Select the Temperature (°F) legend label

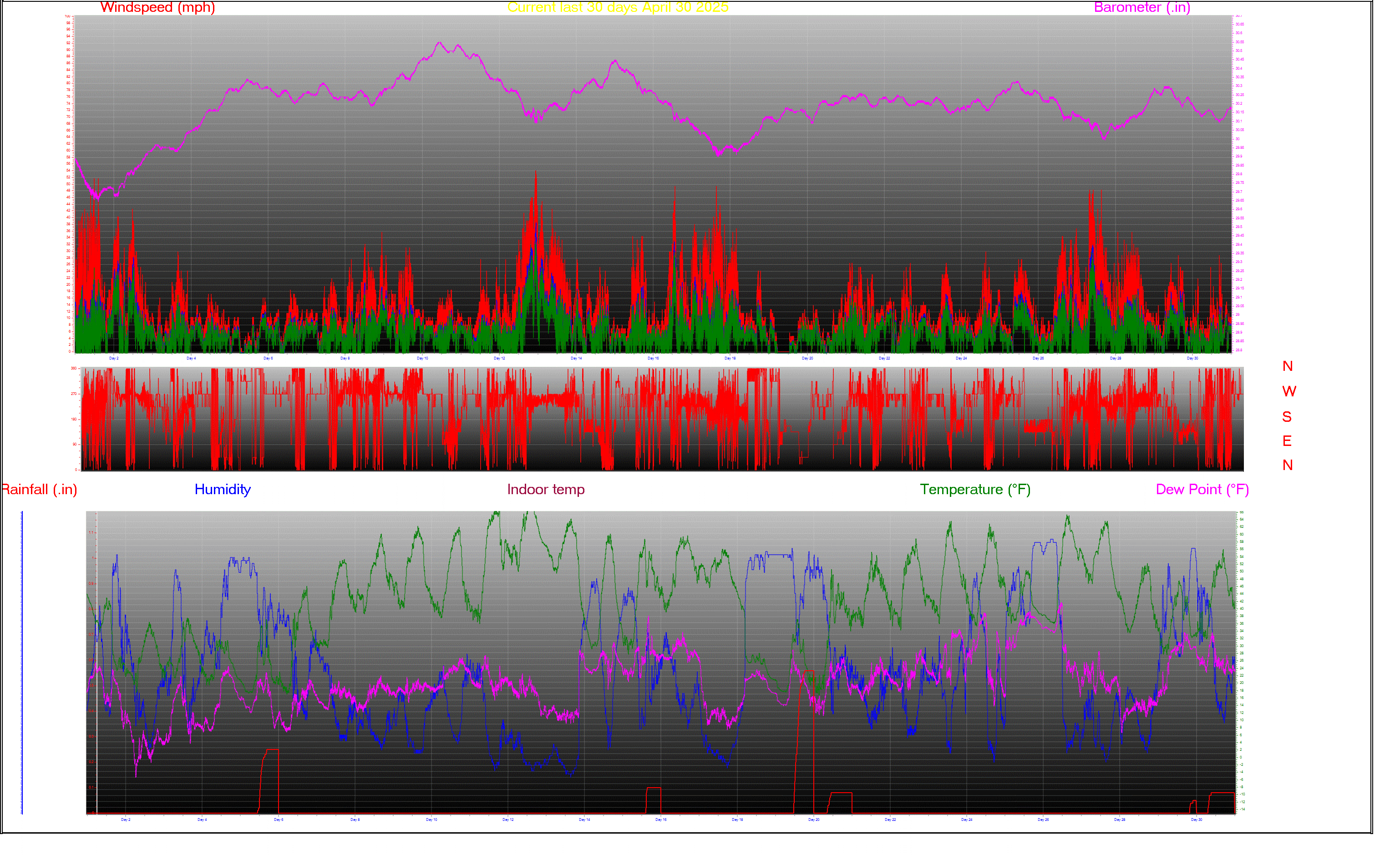(x=975, y=490)
